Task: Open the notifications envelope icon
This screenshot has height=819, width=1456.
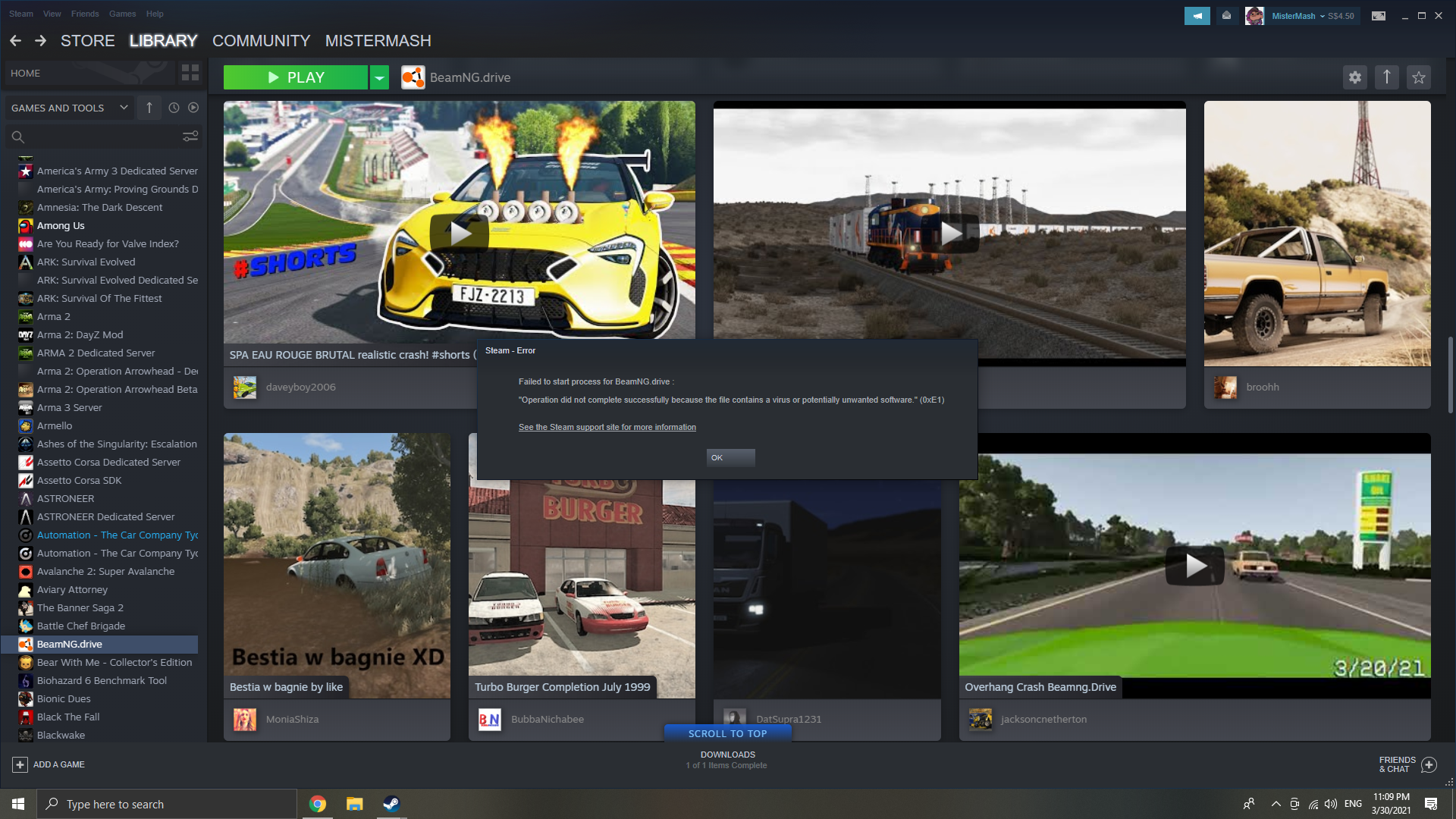Action: tap(1226, 16)
